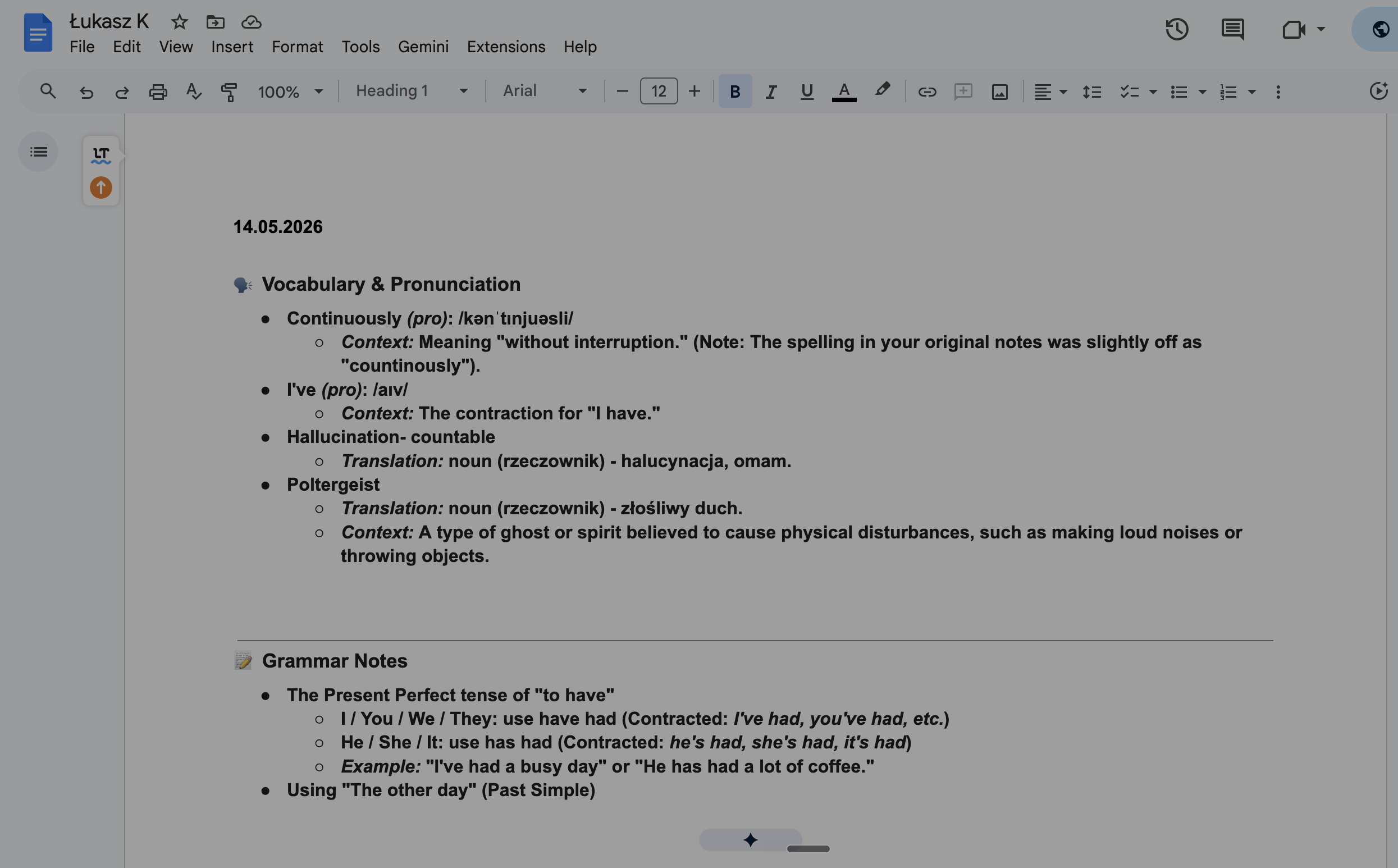This screenshot has height=868, width=1398.
Task: Add a comment from toolbar
Action: coord(963,92)
